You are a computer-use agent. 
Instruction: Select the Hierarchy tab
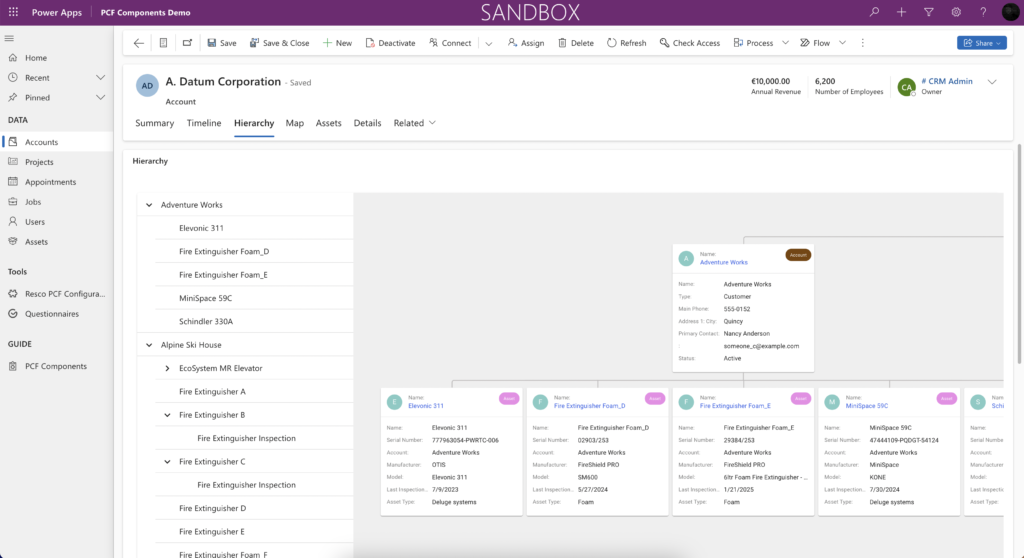point(254,123)
